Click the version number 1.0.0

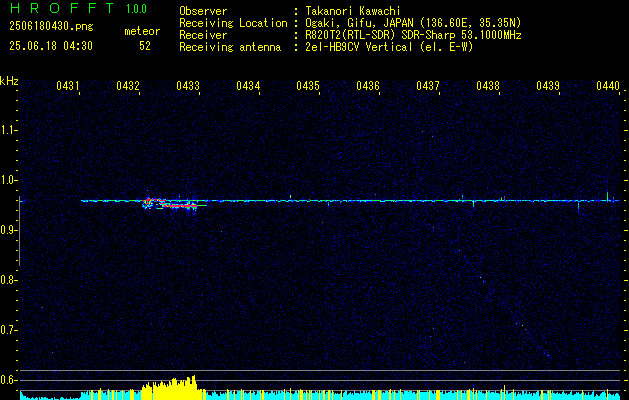136,9
